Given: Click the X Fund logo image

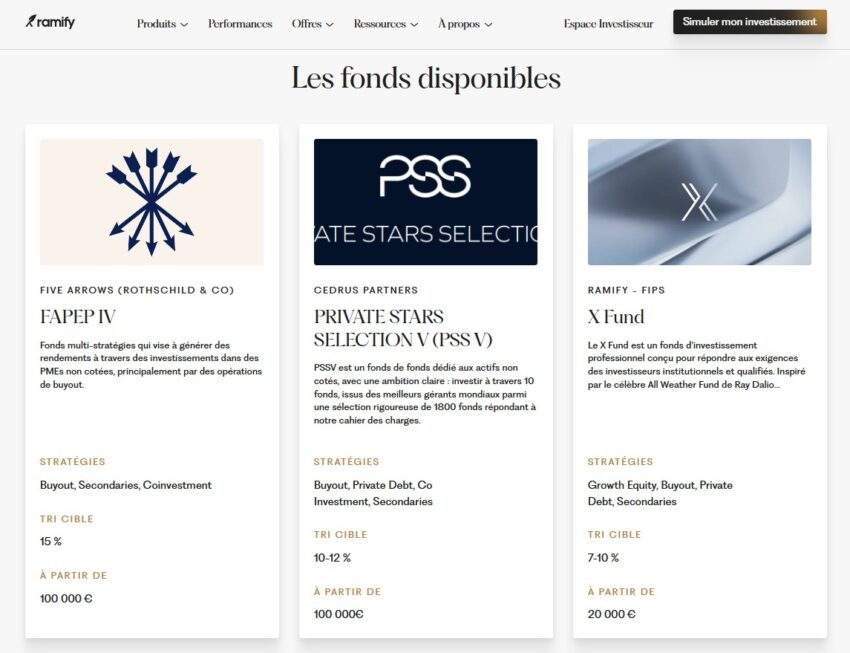Looking at the screenshot, I should coord(699,201).
